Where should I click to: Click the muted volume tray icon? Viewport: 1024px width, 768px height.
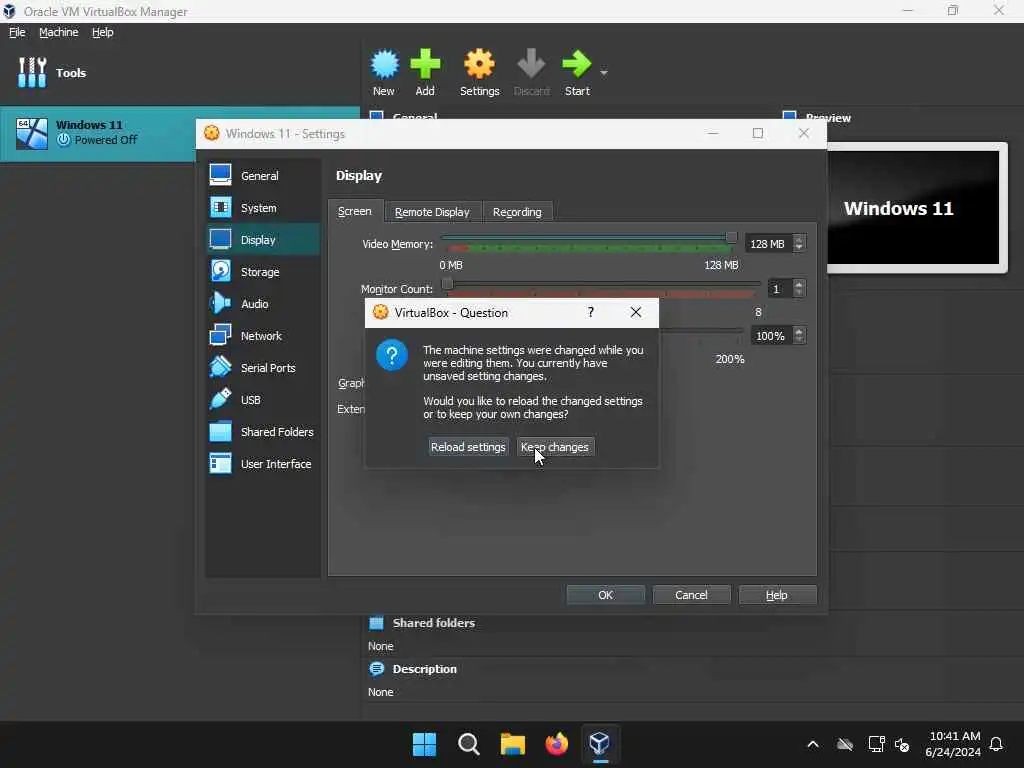pos(903,744)
